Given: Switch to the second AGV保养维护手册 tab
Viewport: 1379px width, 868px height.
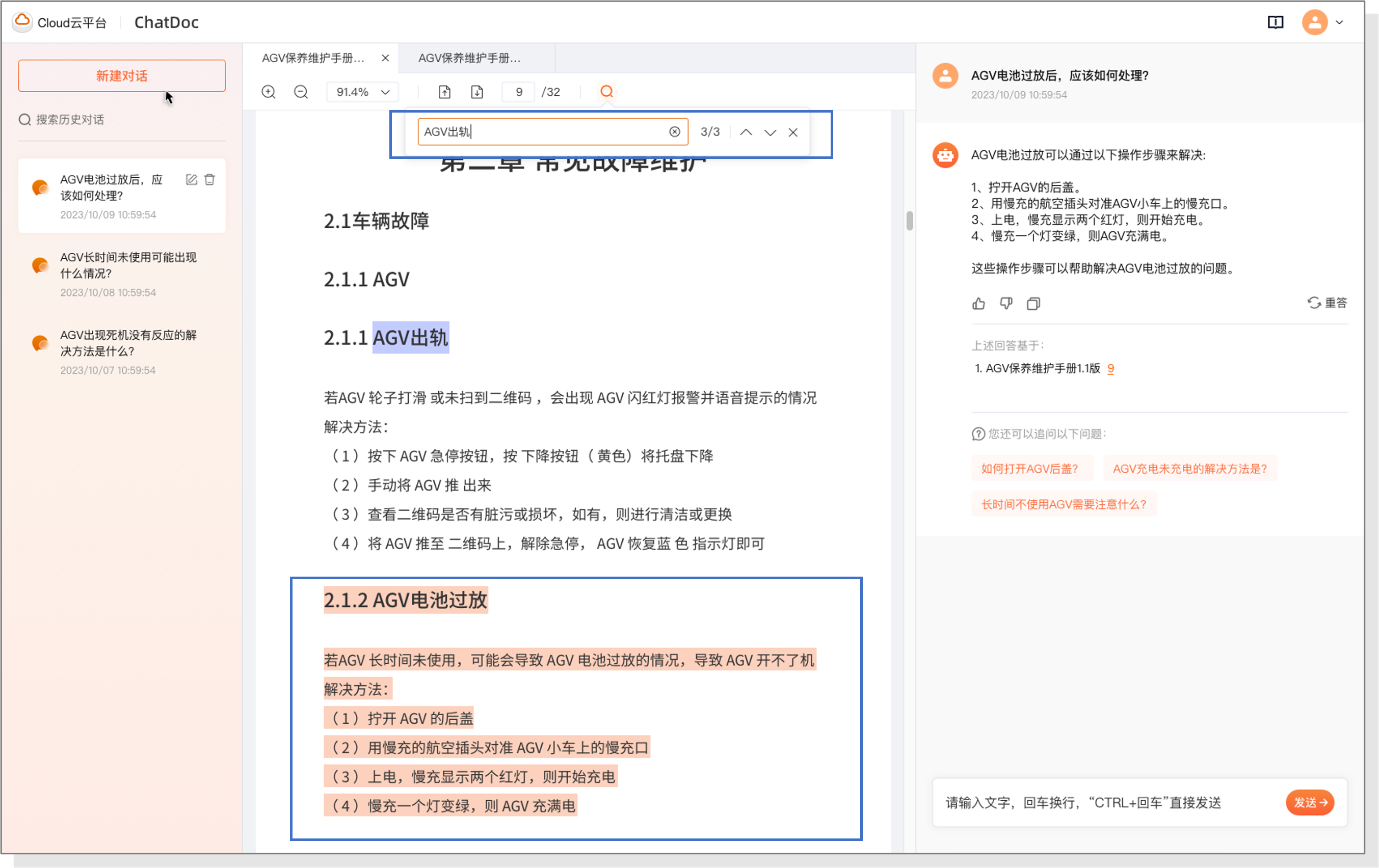Looking at the screenshot, I should tap(469, 58).
